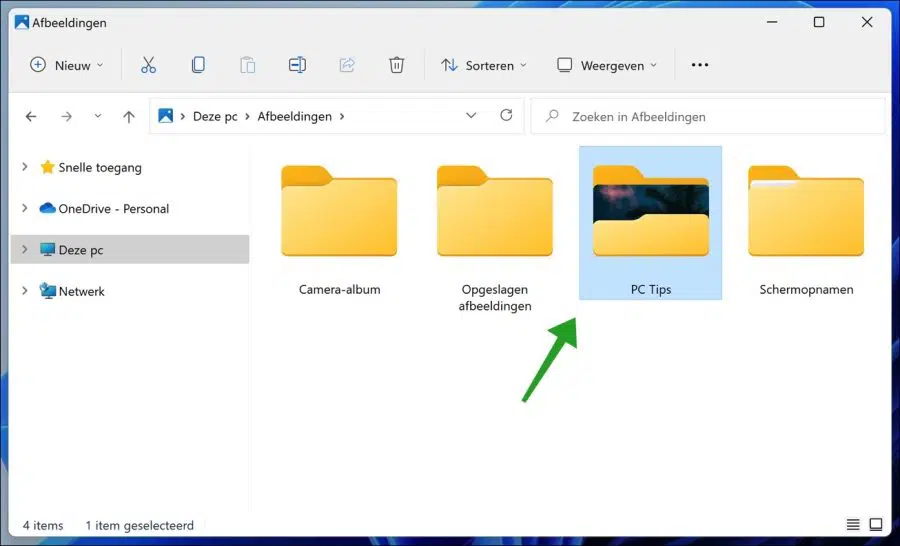Click the Afbeeldingen title bar icon
Screen dimensions: 900x546
click(22, 22)
